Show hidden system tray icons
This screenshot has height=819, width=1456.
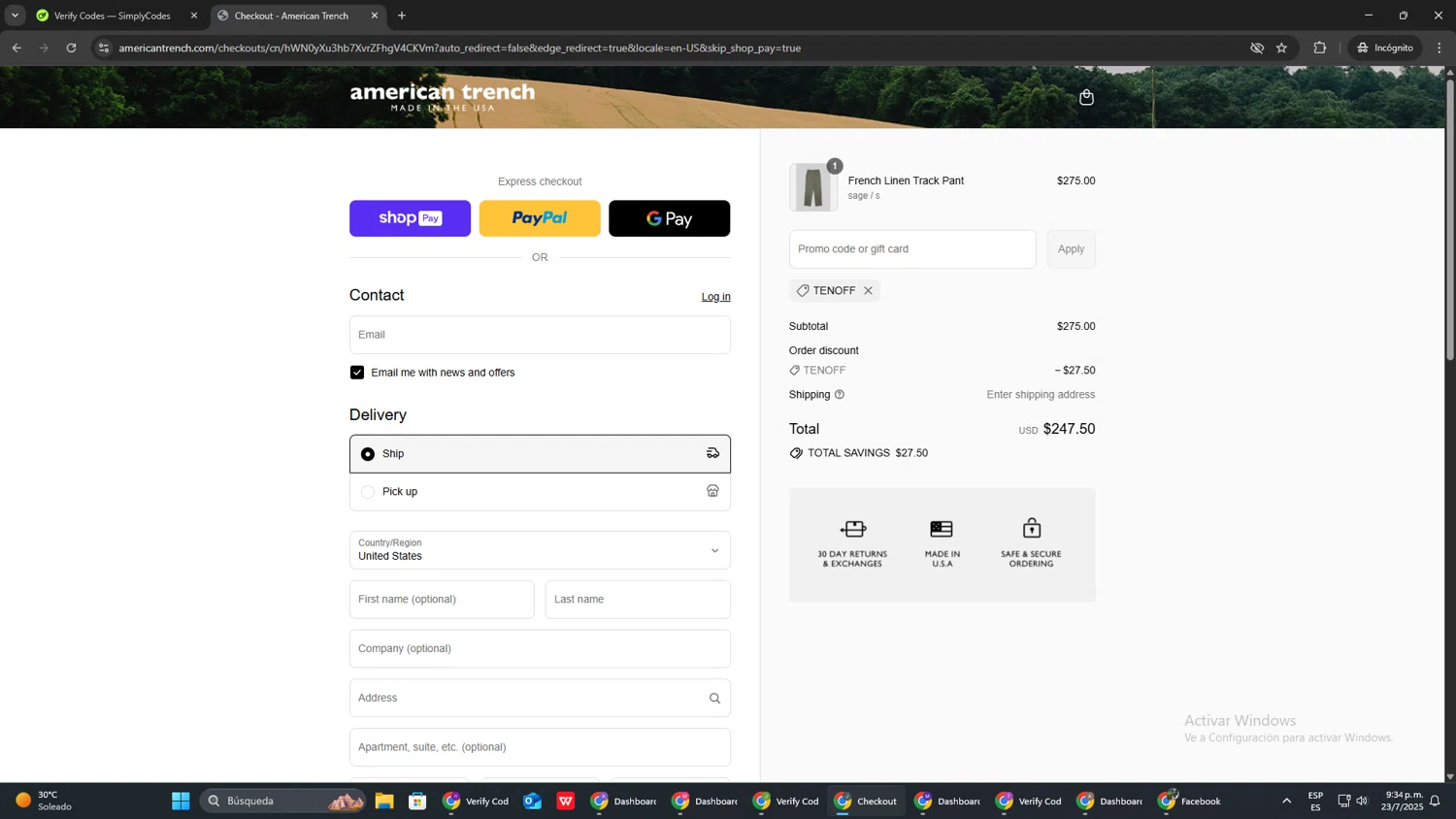[x=1287, y=802]
